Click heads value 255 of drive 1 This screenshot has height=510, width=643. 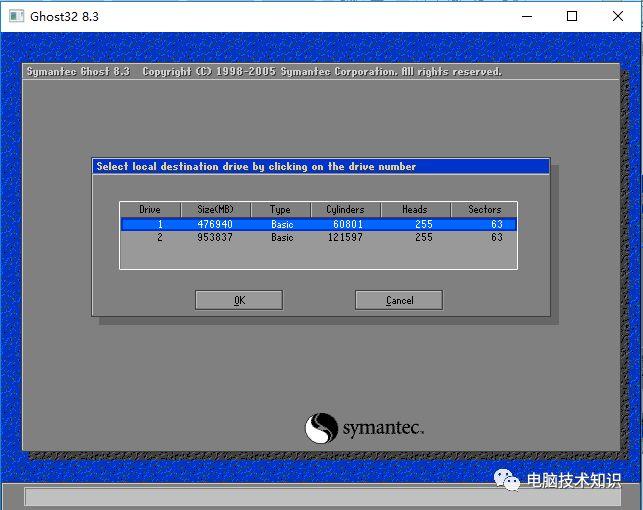pos(424,224)
